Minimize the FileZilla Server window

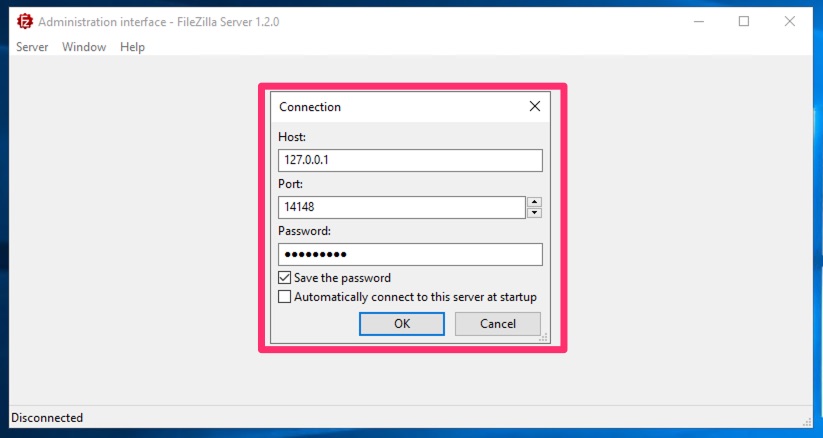coord(697,21)
